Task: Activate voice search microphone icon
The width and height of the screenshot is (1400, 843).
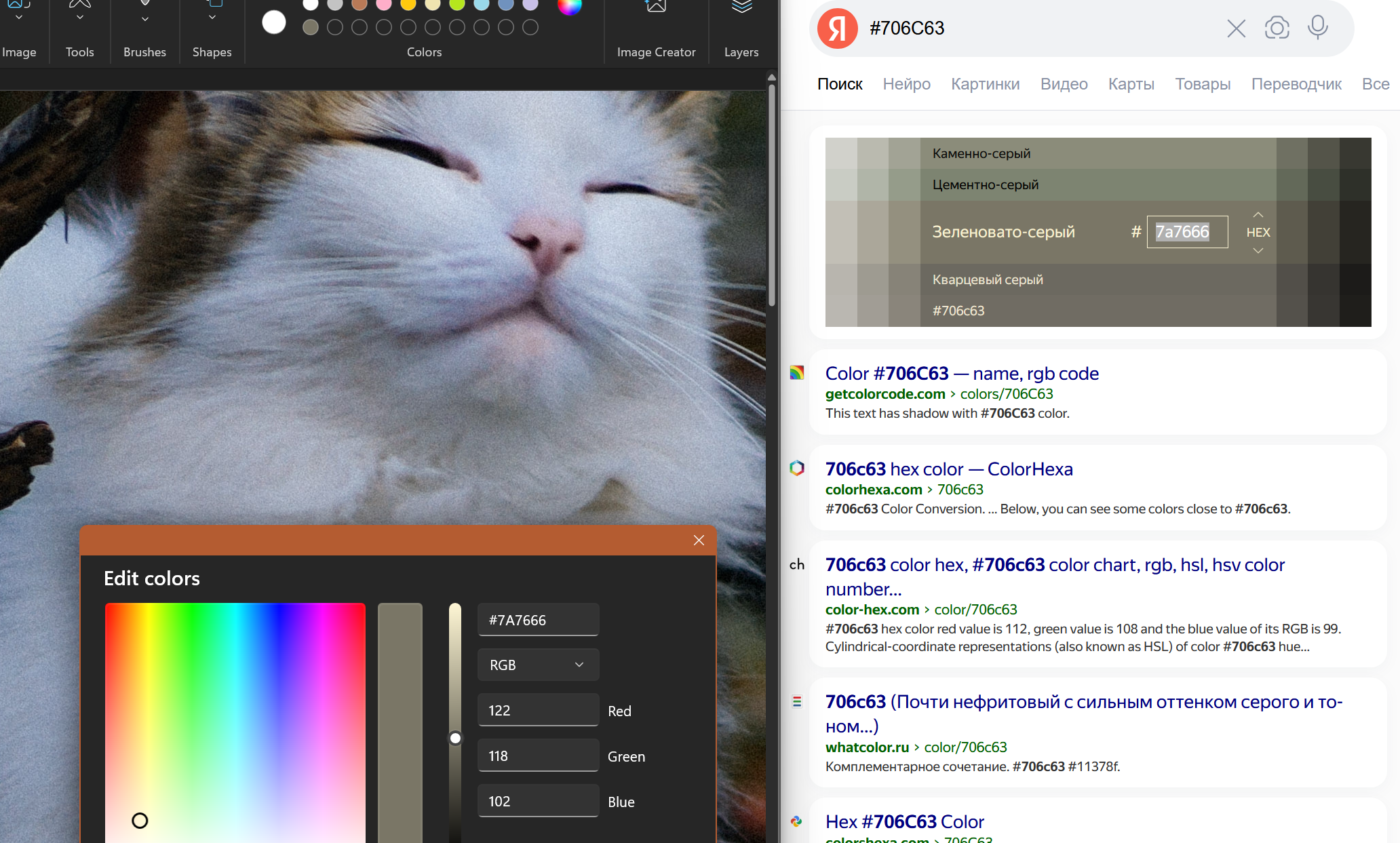Action: point(1317,27)
